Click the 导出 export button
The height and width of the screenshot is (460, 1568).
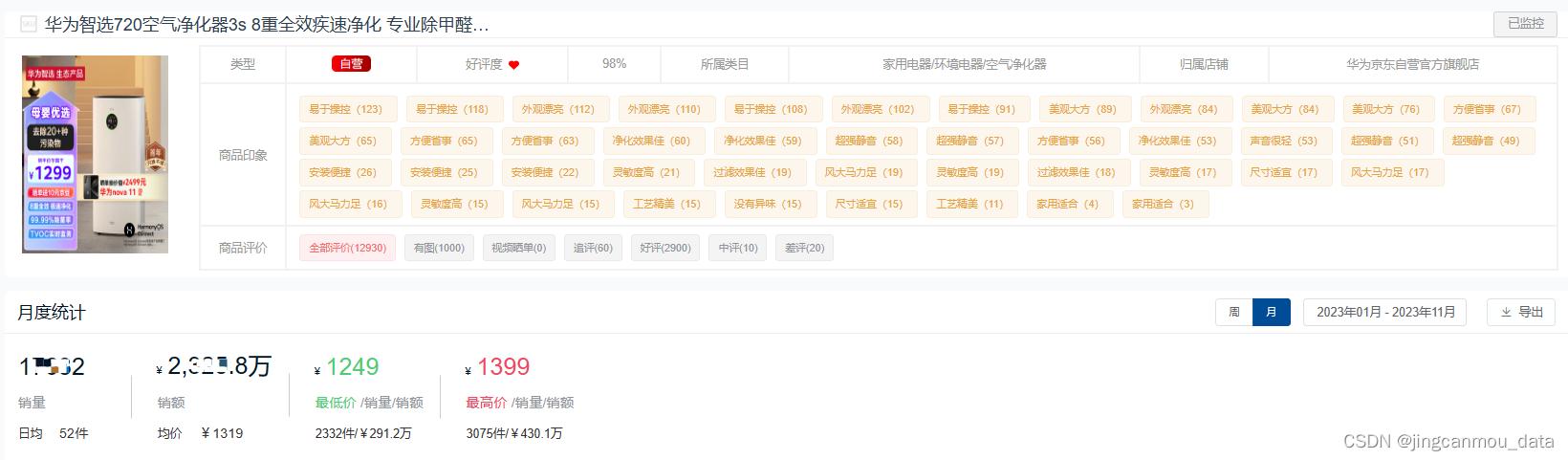pyautogui.click(x=1521, y=312)
